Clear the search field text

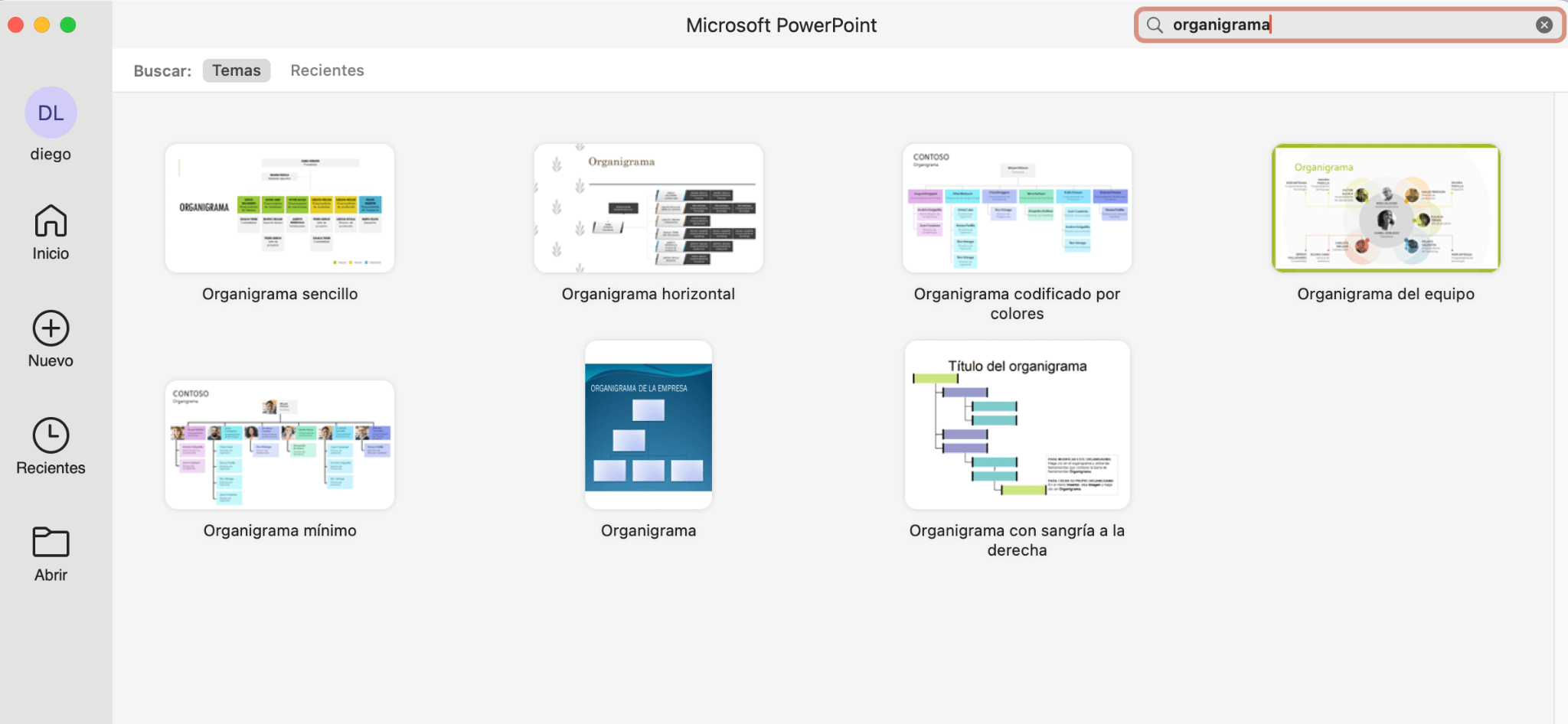pos(1544,25)
